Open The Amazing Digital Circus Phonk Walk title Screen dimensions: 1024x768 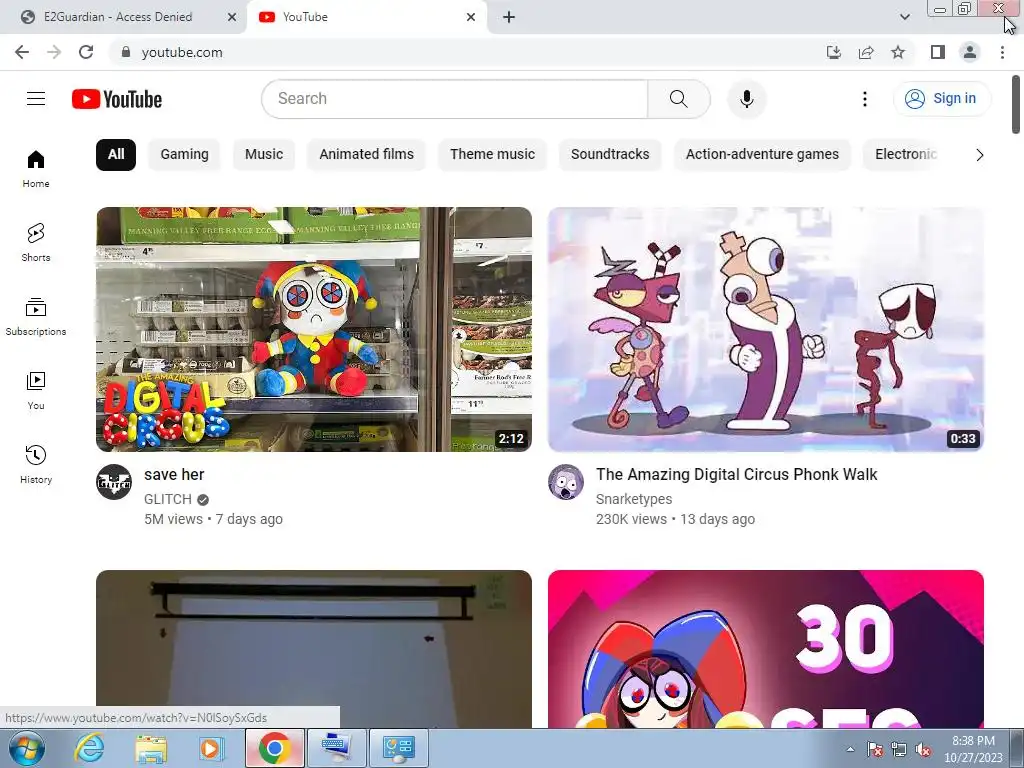(x=736, y=475)
